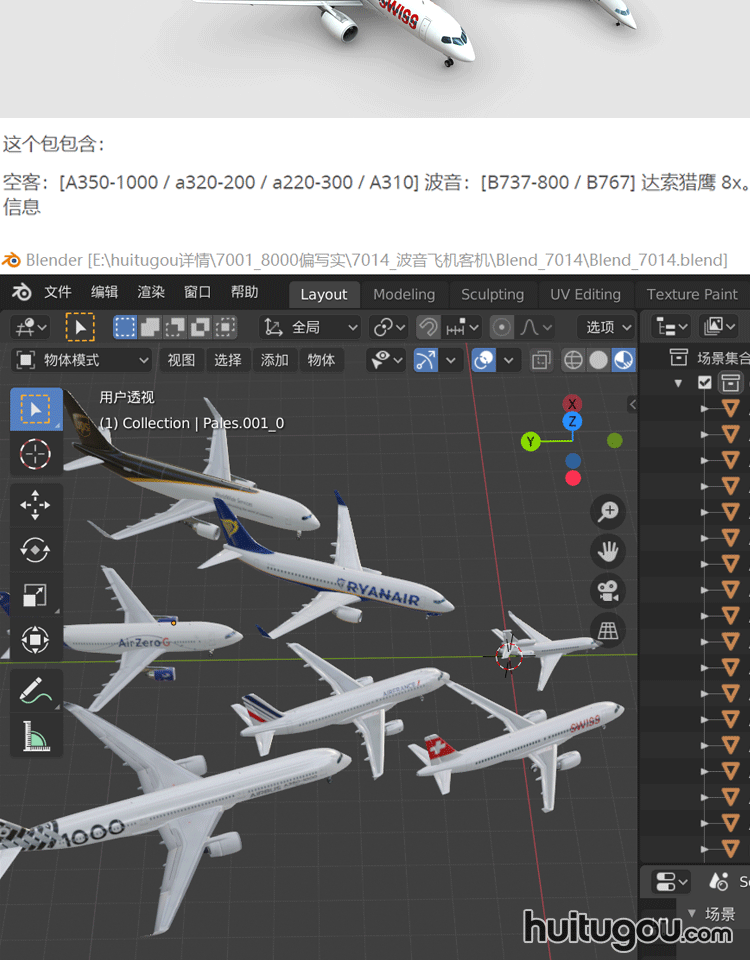This screenshot has width=750, height=960.
Task: Click the Blender logo icon in menu bar
Action: (x=22, y=293)
